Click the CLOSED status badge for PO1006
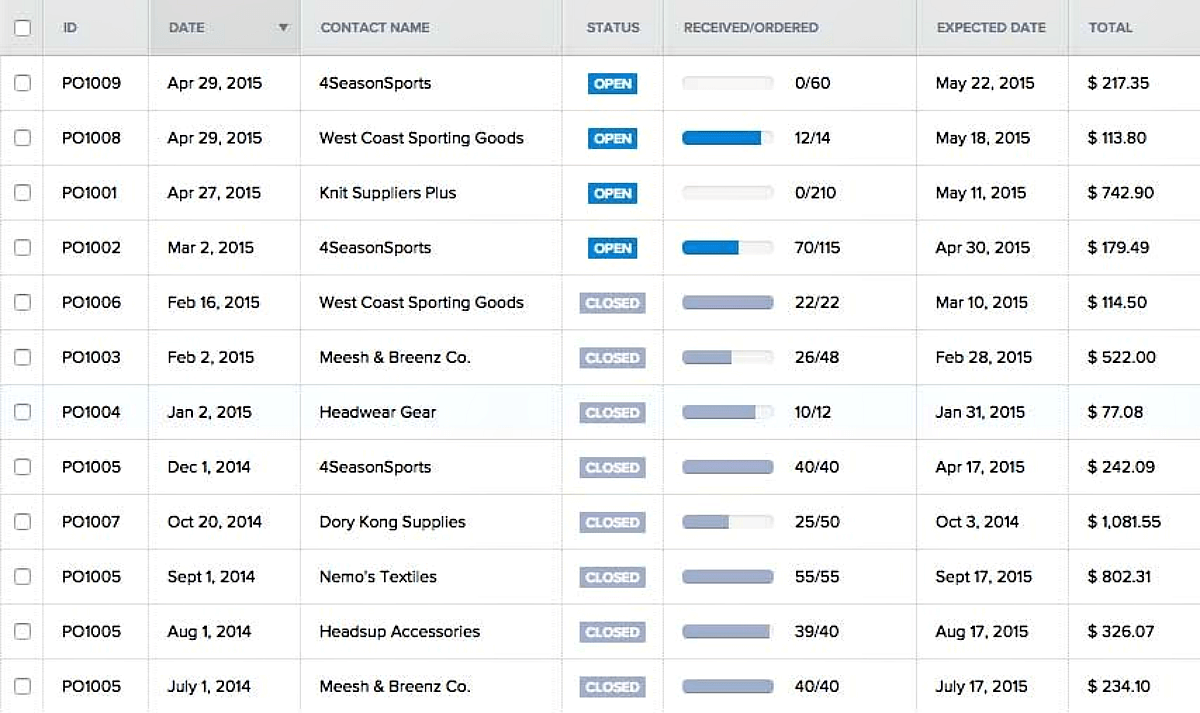 pos(612,303)
